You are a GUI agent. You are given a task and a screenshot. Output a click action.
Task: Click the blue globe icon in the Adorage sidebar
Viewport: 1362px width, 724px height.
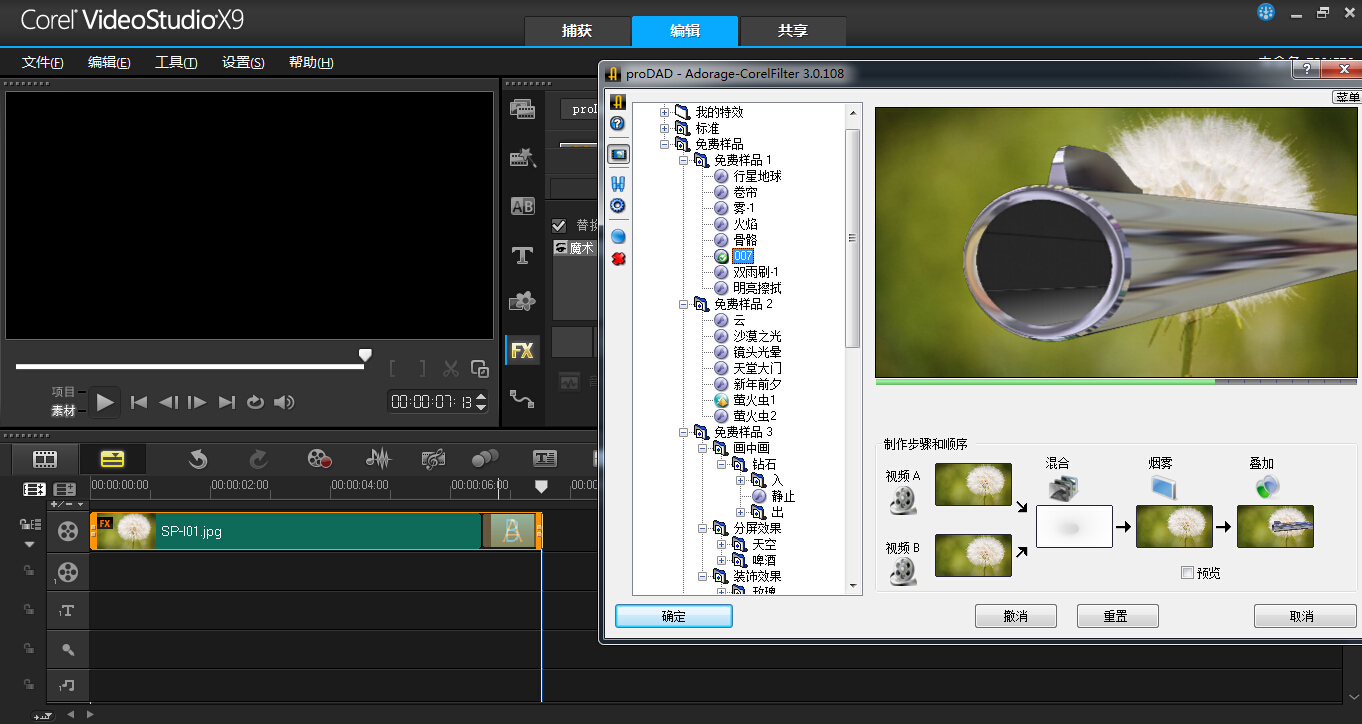point(618,237)
